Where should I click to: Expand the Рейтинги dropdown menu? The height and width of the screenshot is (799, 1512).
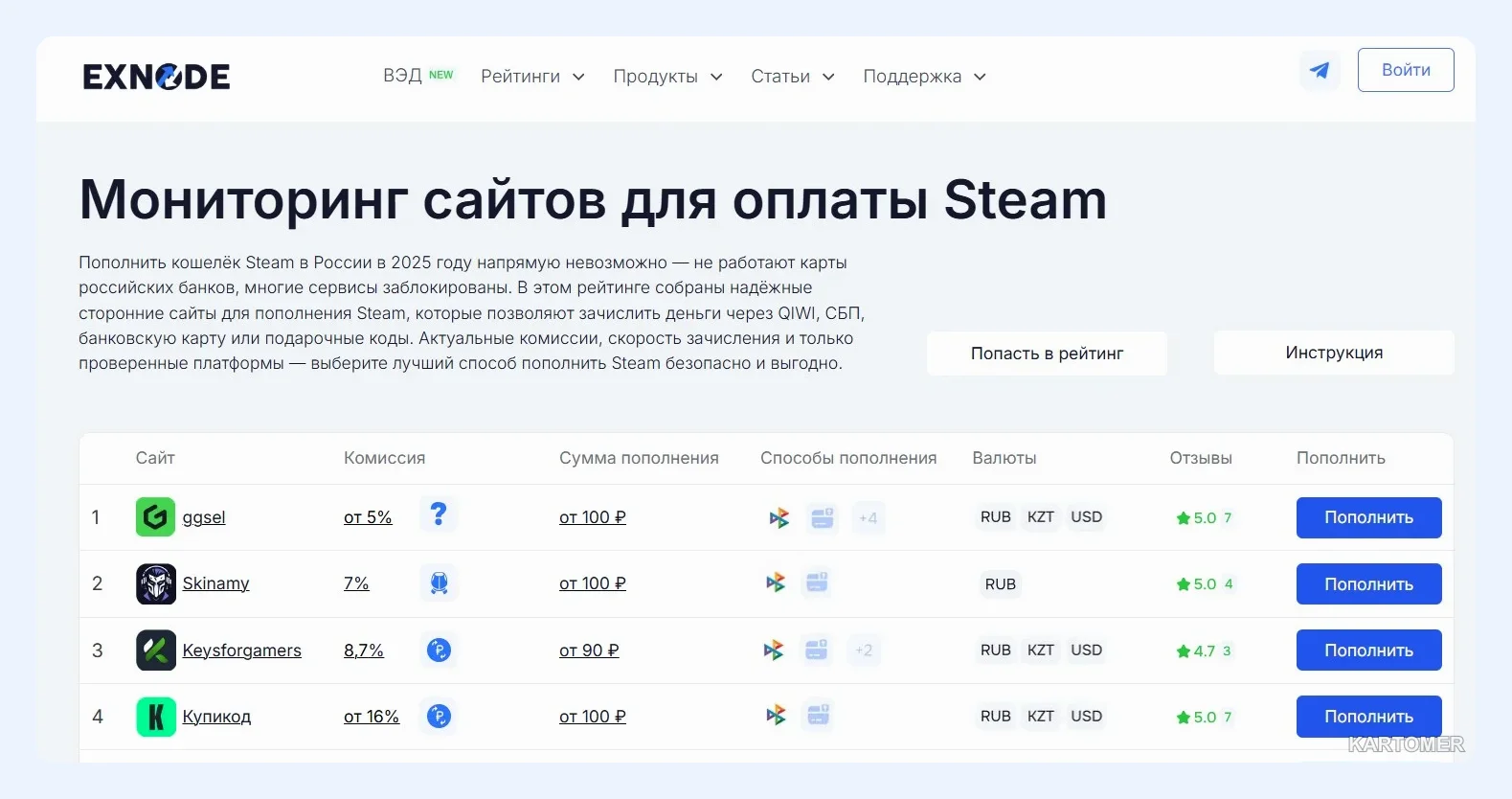tap(532, 77)
